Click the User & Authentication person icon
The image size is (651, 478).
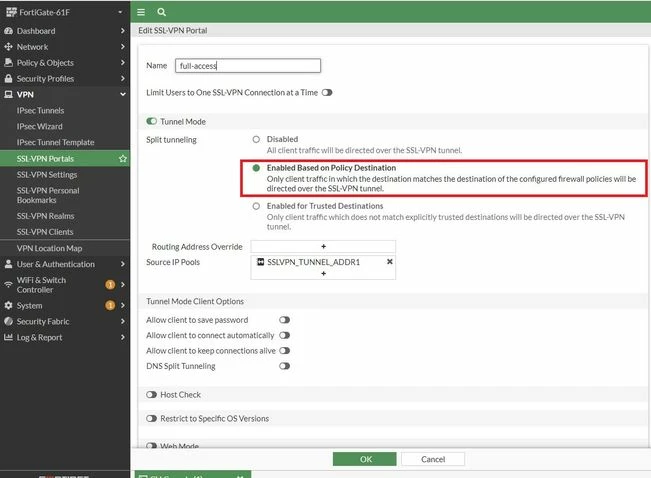coord(8,264)
